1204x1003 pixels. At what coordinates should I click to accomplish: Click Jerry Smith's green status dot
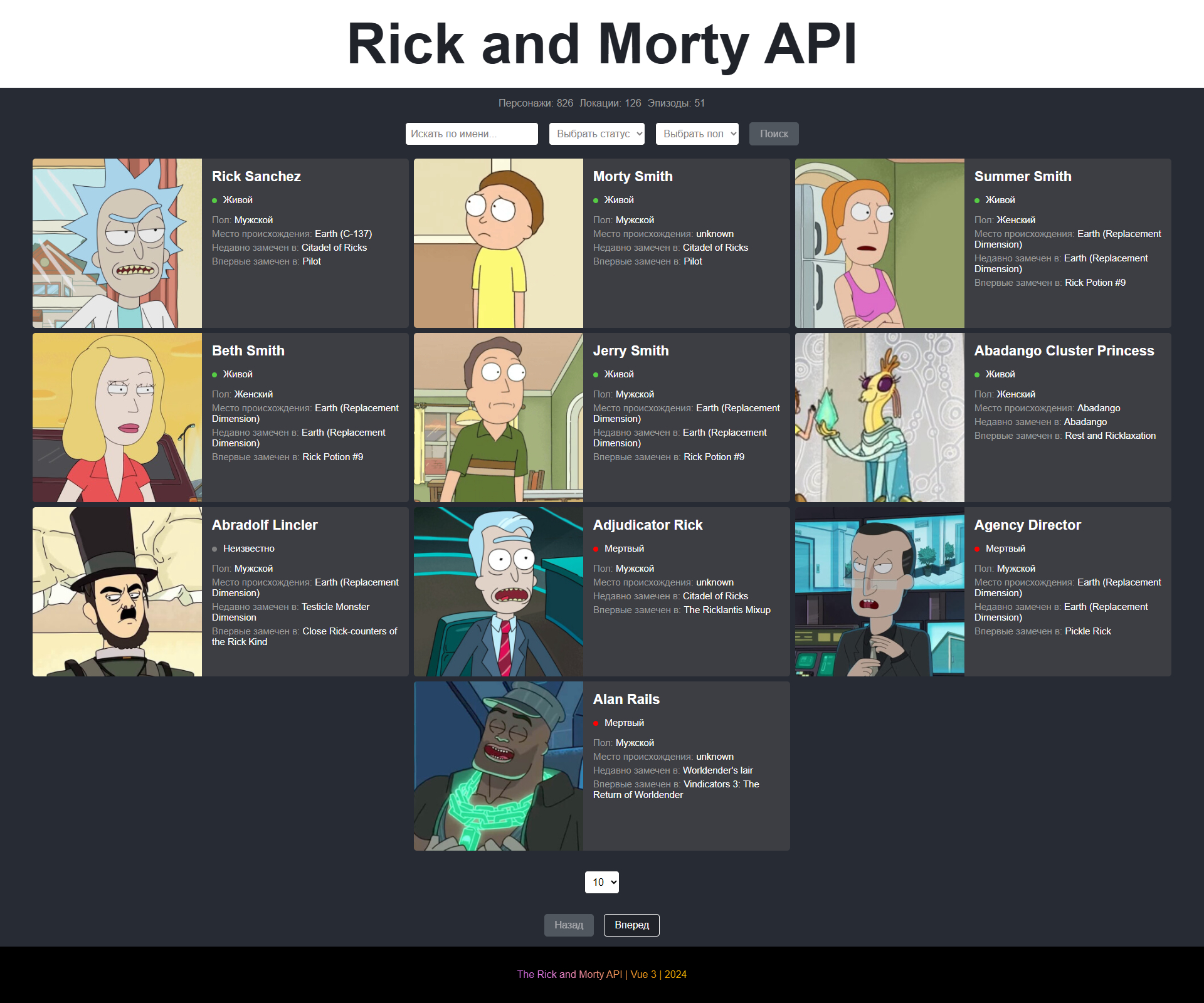[596, 375]
